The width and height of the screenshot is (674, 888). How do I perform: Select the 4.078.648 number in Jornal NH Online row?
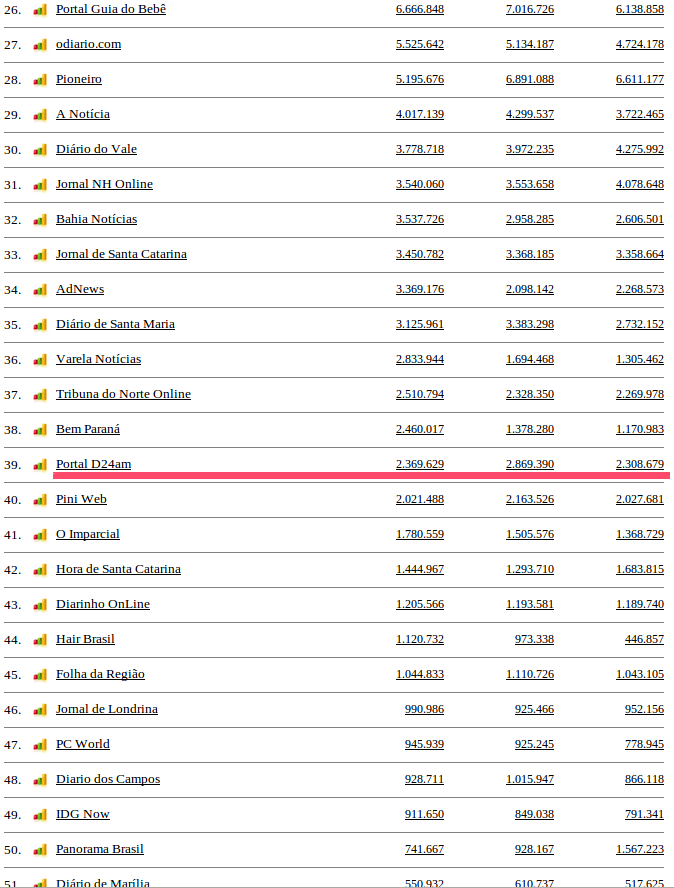click(x=640, y=184)
